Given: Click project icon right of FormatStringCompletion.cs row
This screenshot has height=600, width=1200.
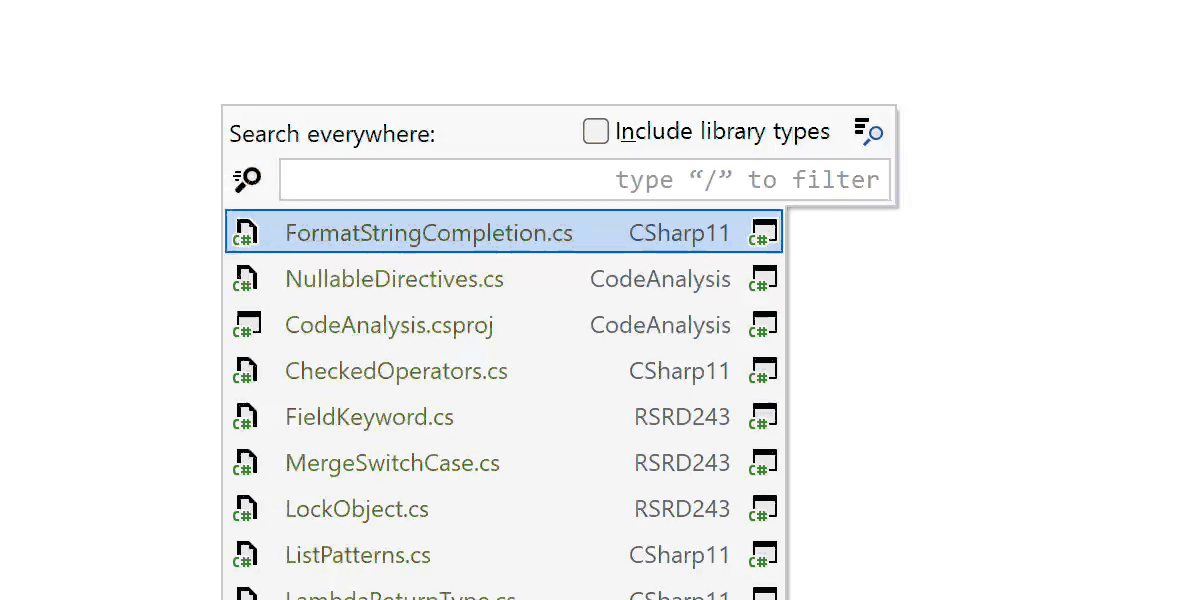Looking at the screenshot, I should coord(764,233).
